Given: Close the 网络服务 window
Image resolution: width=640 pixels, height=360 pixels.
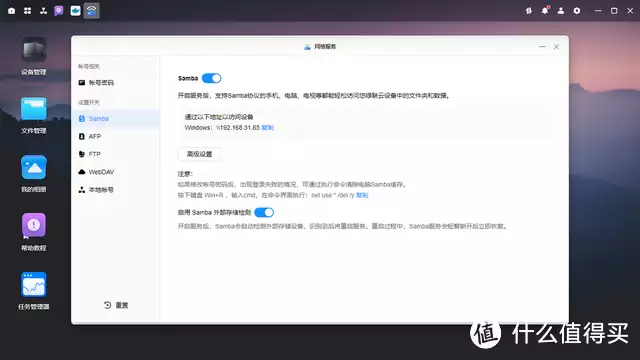Looking at the screenshot, I should pos(556,47).
